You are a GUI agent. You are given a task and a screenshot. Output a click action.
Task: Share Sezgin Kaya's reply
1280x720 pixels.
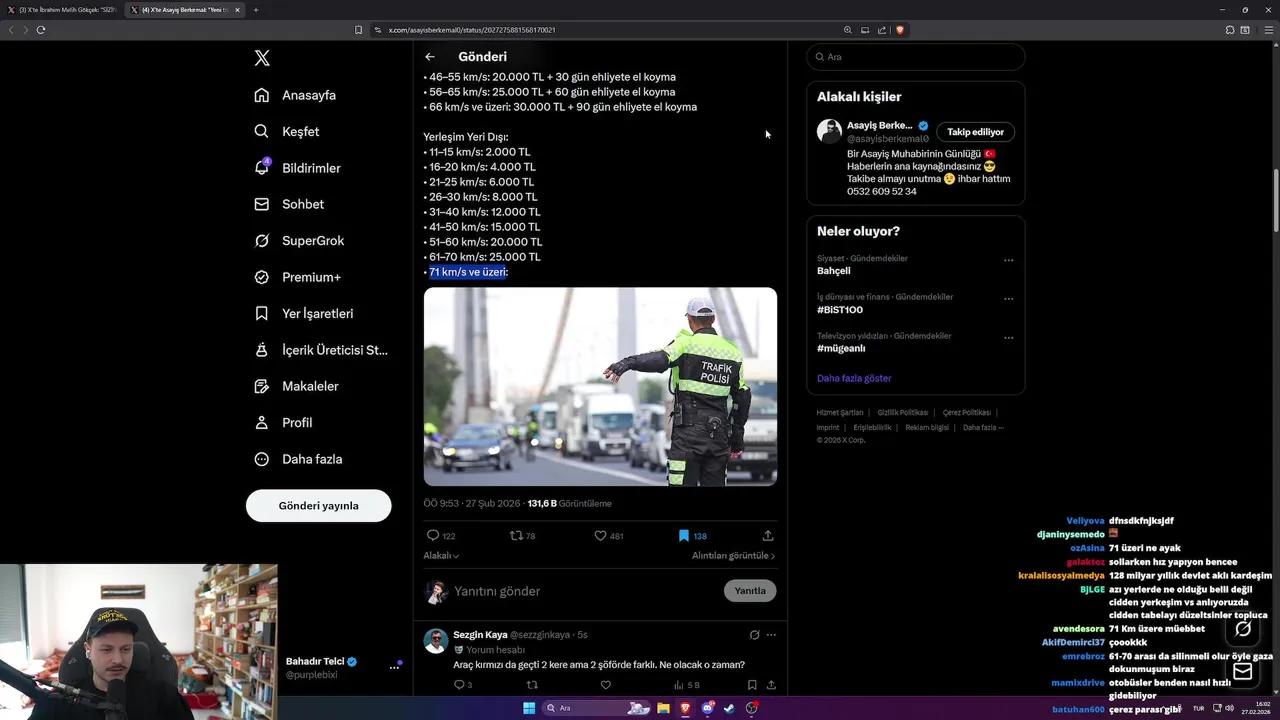tap(771, 685)
